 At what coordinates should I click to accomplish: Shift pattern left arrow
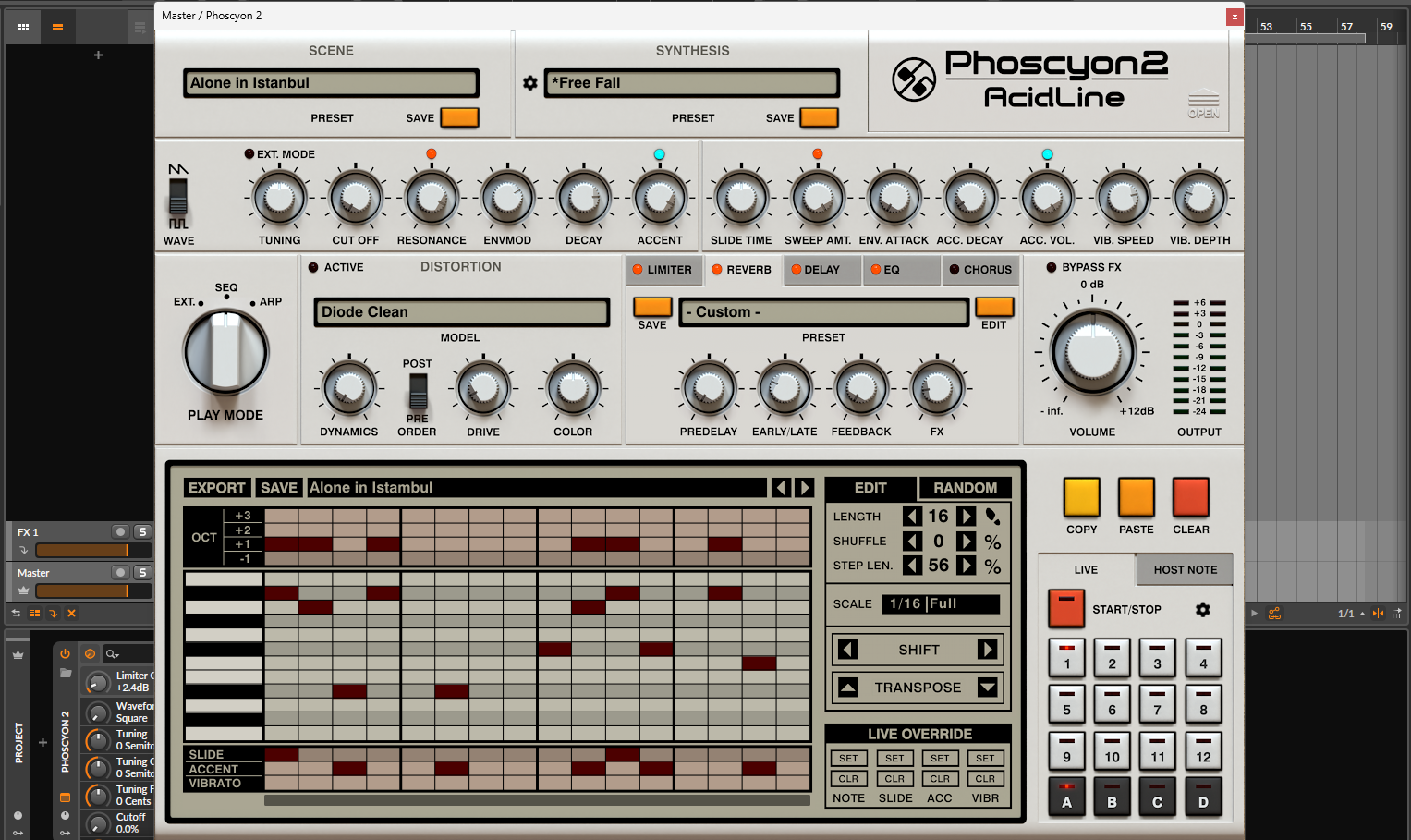[x=848, y=650]
